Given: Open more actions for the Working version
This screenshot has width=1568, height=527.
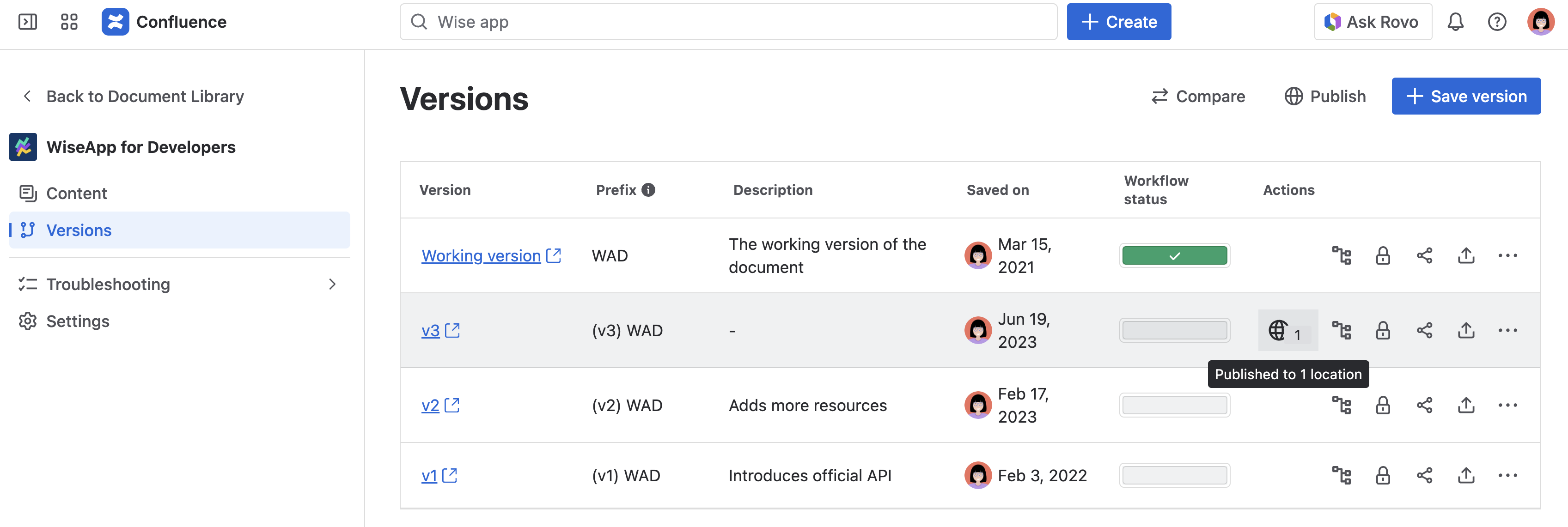Looking at the screenshot, I should point(1508,255).
